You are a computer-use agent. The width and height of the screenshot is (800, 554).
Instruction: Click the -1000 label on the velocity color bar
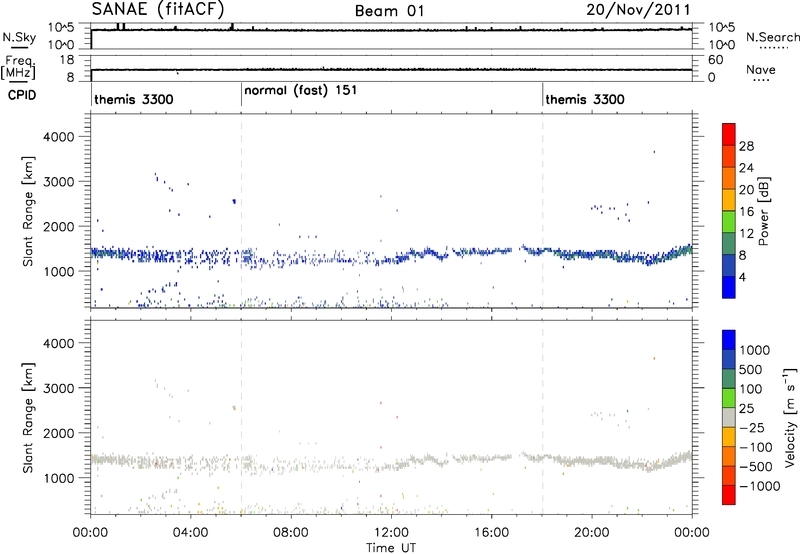coord(759,486)
